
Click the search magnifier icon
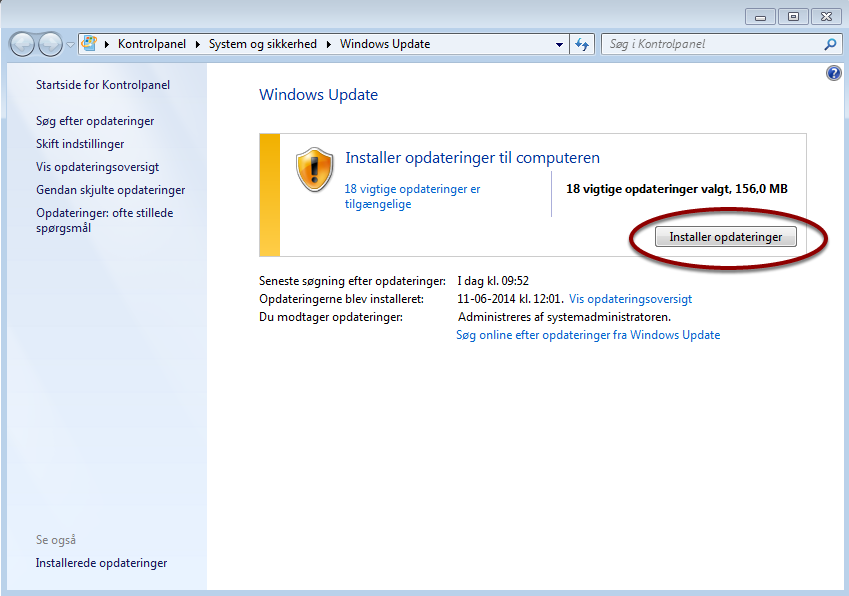[x=830, y=44]
